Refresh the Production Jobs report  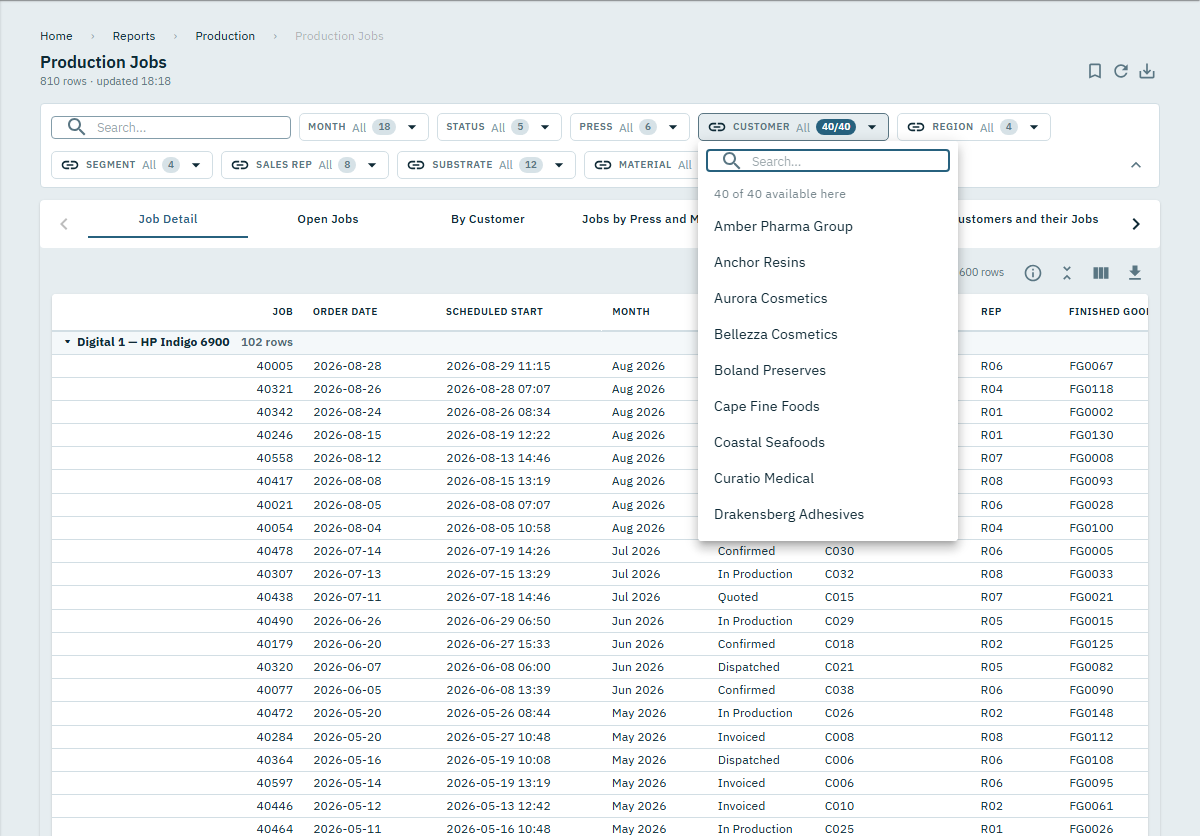(x=1121, y=71)
